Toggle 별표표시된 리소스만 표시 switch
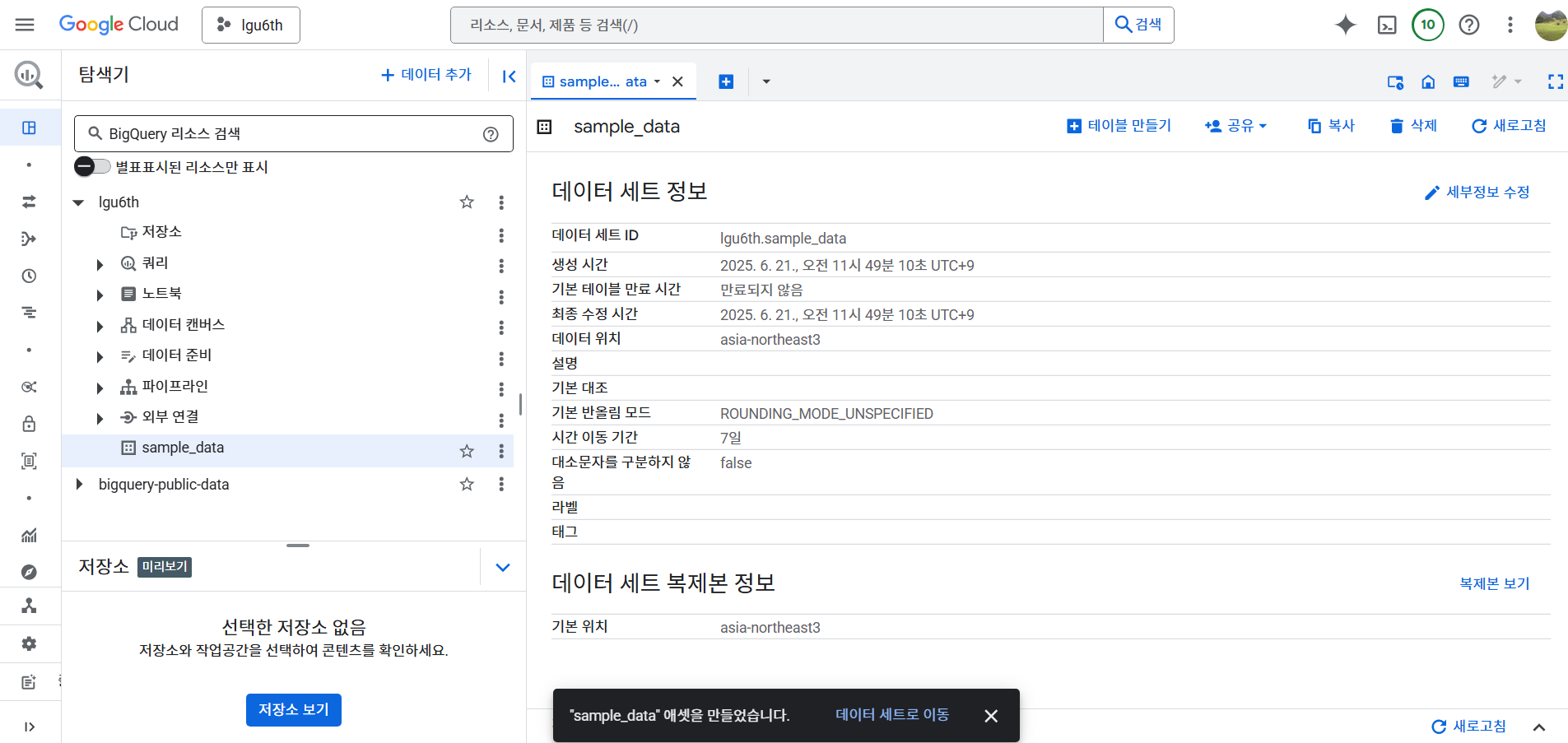Screen dimensions: 1568x743 click(x=92, y=166)
